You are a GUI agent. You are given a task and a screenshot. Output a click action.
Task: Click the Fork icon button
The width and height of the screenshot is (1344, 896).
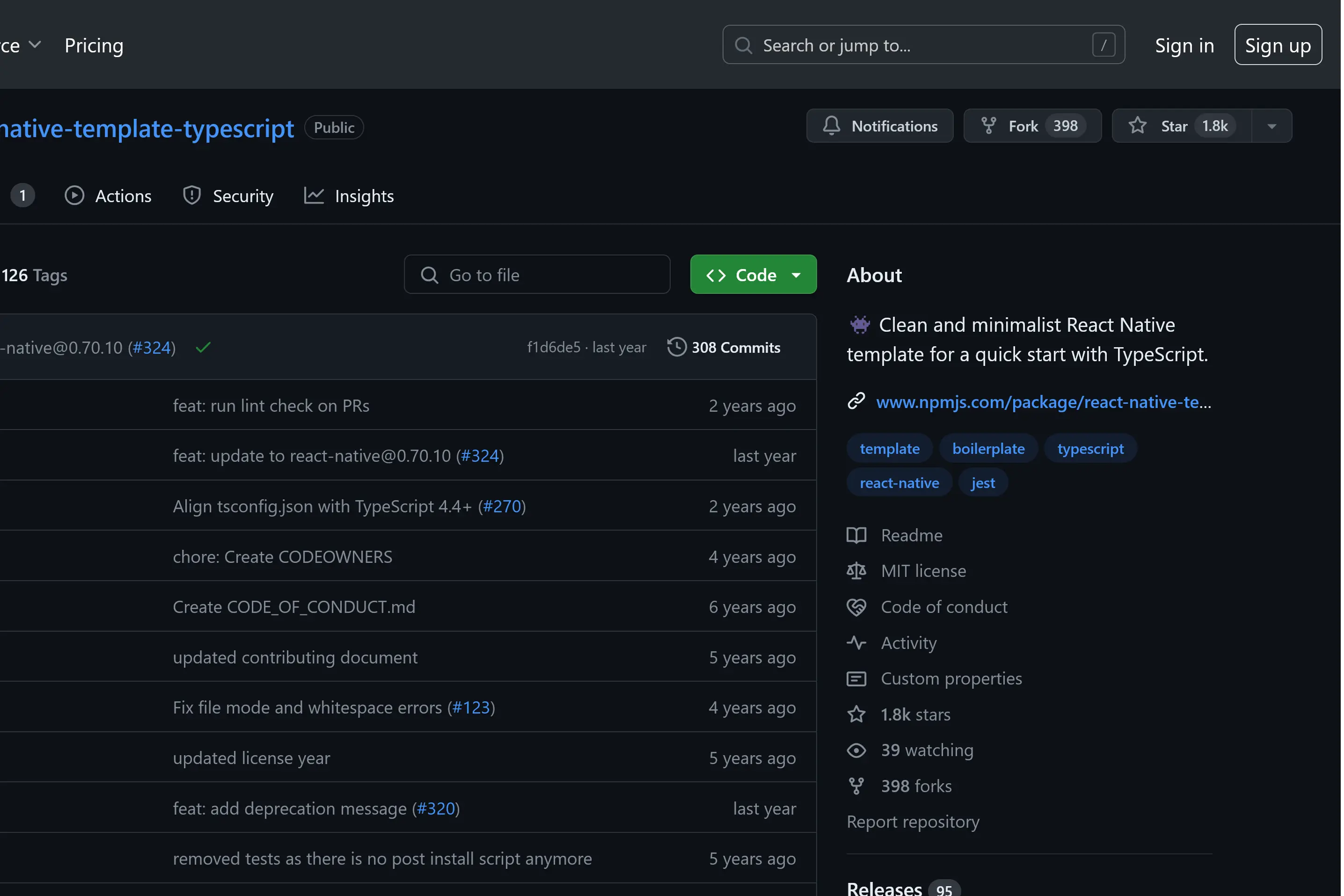[989, 126]
